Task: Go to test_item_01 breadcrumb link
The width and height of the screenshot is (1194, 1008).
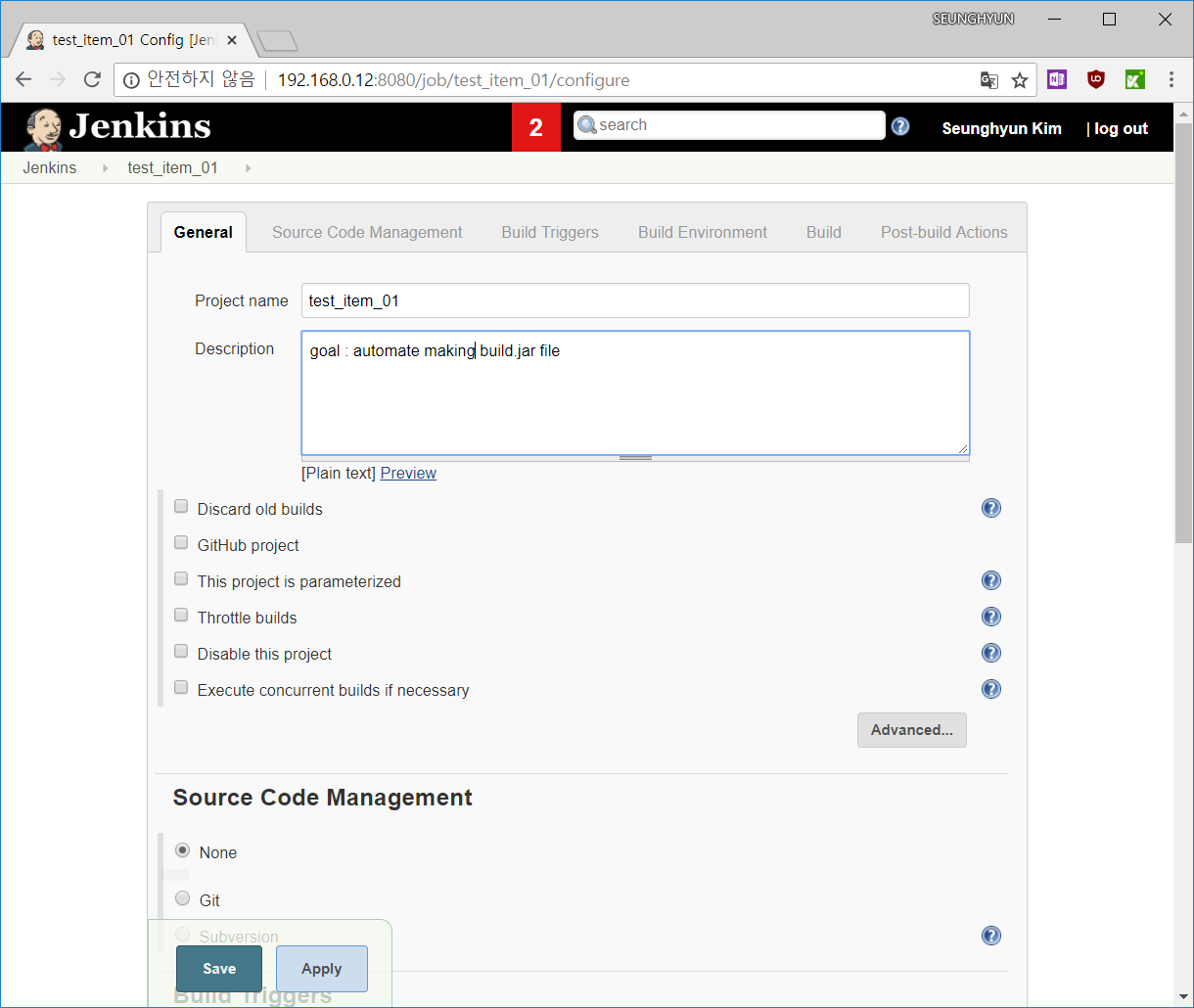Action: pyautogui.click(x=172, y=168)
